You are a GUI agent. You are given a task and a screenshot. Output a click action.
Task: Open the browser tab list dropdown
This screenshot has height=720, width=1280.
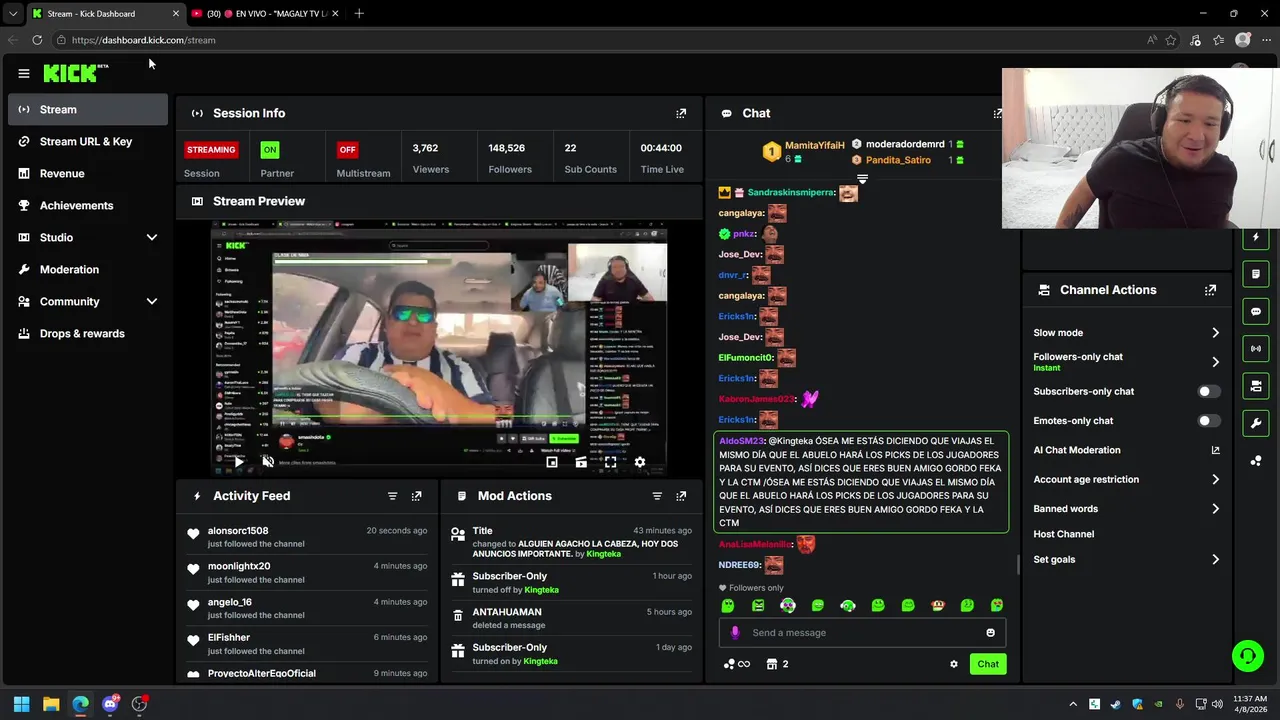pyautogui.click(x=12, y=14)
